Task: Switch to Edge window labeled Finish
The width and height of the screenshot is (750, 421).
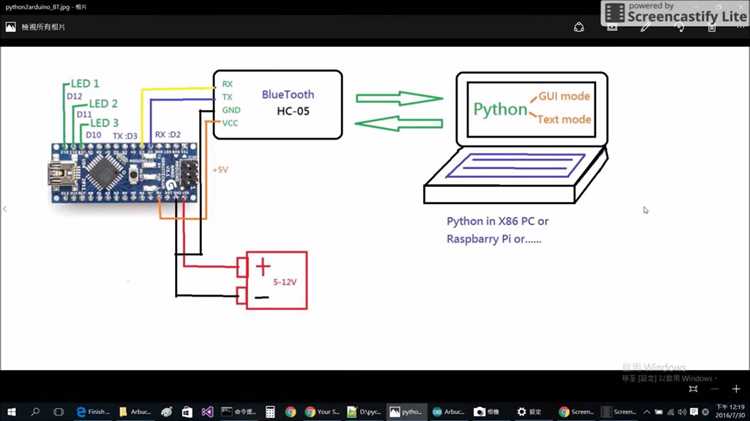Action: point(93,412)
